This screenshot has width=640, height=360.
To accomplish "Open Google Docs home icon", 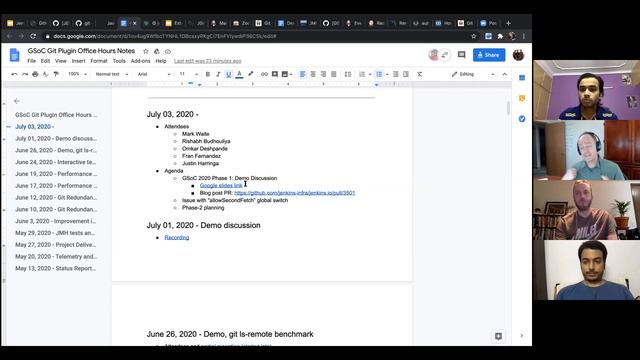I will 15,55.
